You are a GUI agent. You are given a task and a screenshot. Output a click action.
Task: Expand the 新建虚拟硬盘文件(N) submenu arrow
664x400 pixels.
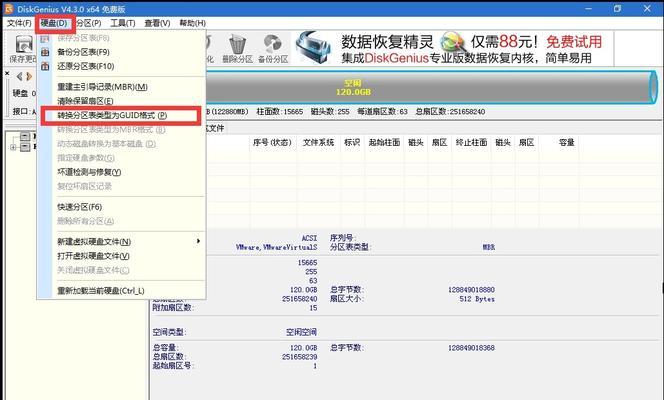pyautogui.click(x=198, y=241)
